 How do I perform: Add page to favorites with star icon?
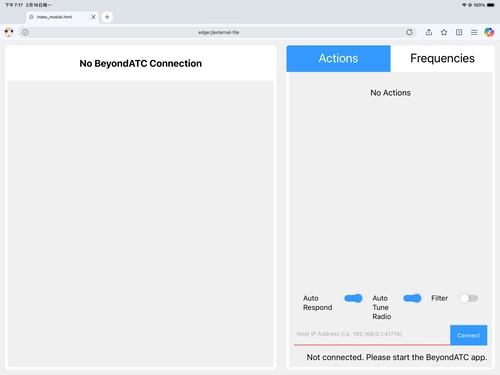click(x=444, y=32)
